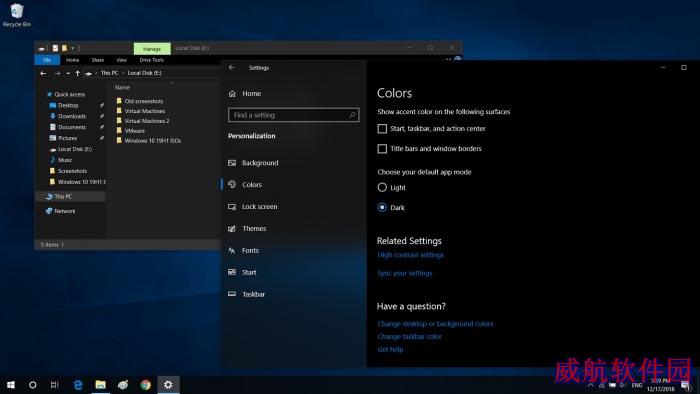Click File Explorer's forward arrow
Image resolution: width=700 pixels, height=394 pixels.
click(x=57, y=73)
